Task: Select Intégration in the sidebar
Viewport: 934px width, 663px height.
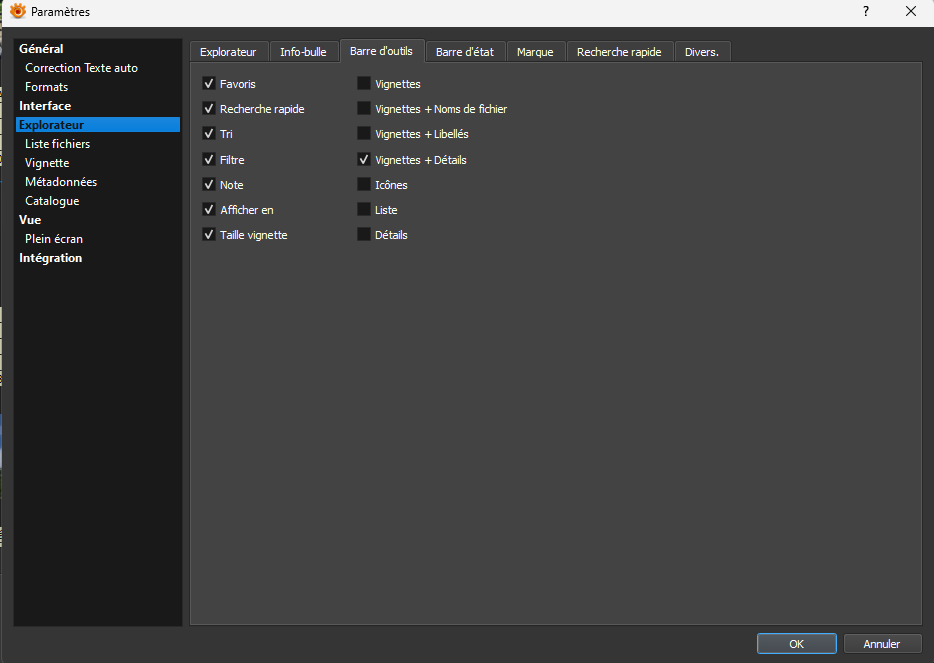Action: tap(51, 258)
